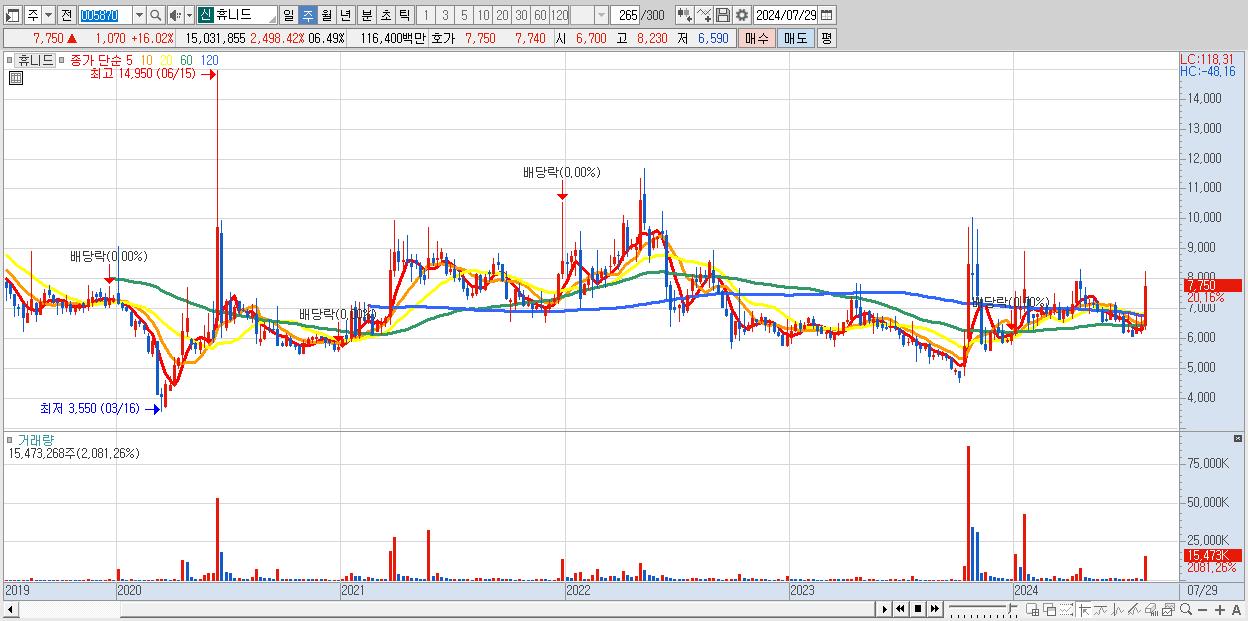This screenshot has height=621, width=1248.
Task: Toggle the crosshair cursor icon
Action: [x=1085, y=610]
